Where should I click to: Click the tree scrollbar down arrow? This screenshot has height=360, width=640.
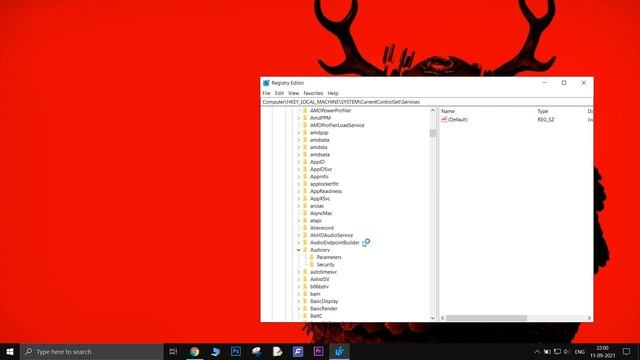point(433,318)
